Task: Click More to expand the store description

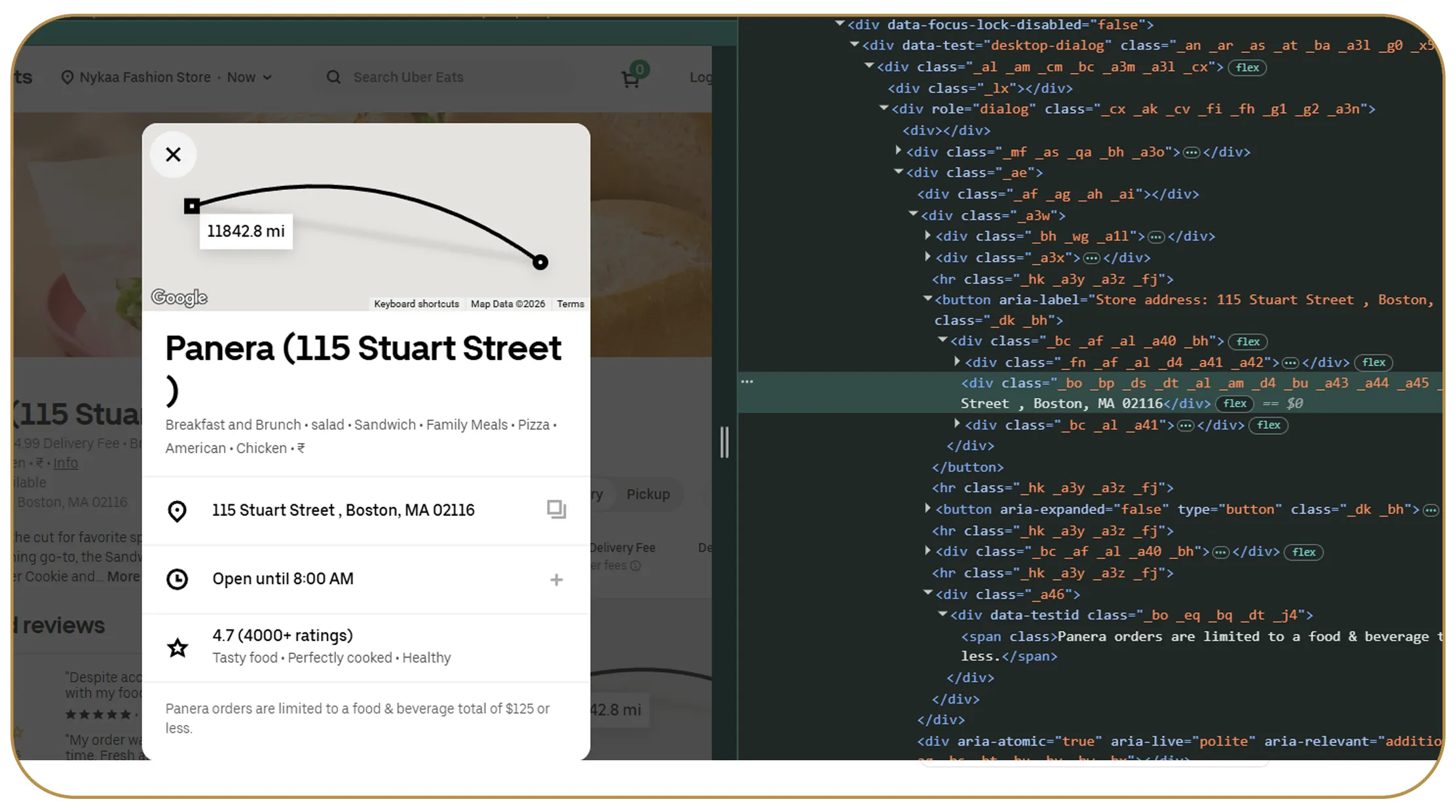Action: pos(123,577)
